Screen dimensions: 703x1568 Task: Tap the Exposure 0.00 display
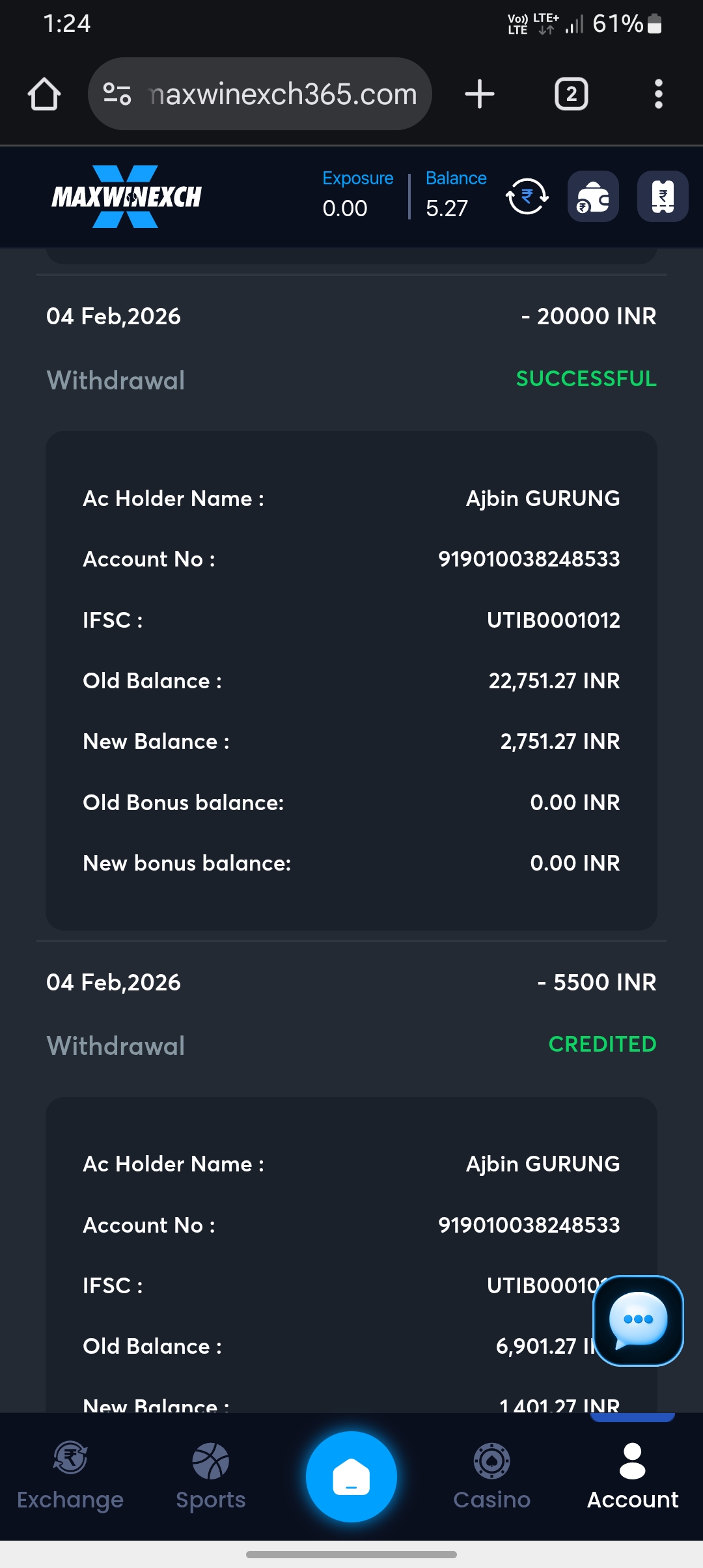coord(357,195)
